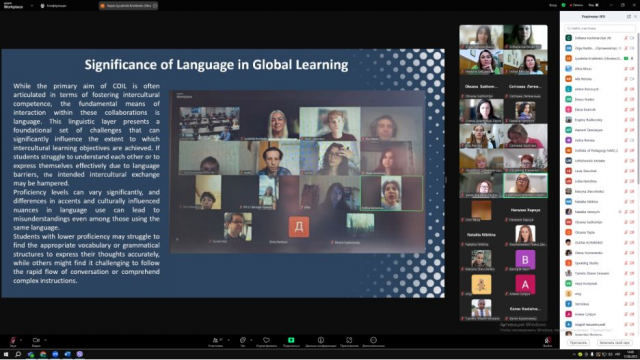The height and width of the screenshot is (360, 640).
Task: Toggle the microphone icon beside Svitlana Kachmarchyk
Action: pyautogui.click(x=626, y=38)
